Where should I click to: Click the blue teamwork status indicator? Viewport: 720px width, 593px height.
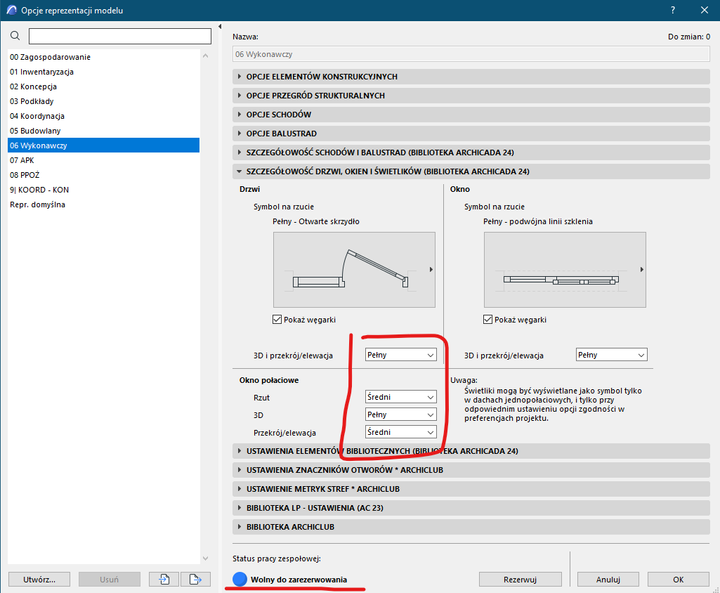(x=240, y=579)
